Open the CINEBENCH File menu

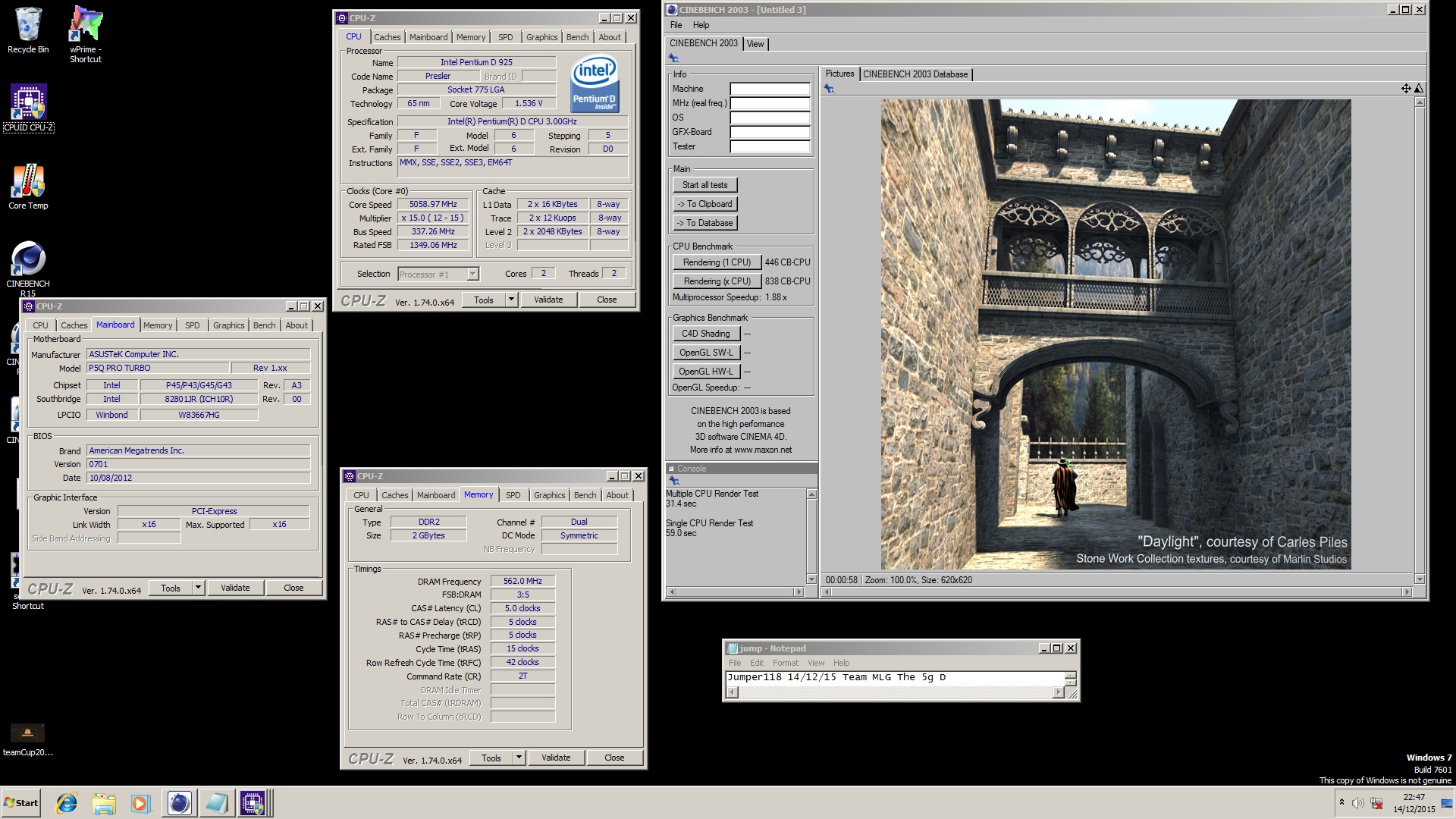coord(676,25)
